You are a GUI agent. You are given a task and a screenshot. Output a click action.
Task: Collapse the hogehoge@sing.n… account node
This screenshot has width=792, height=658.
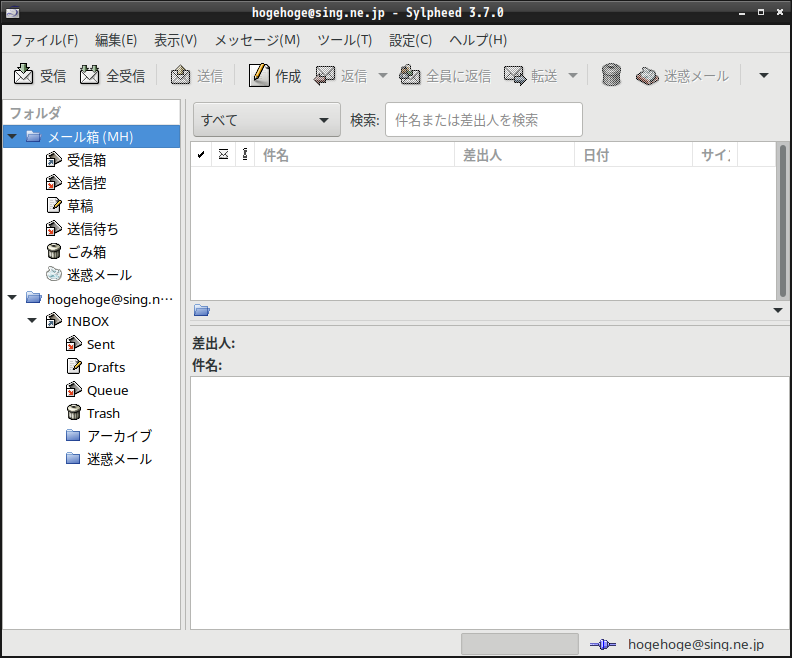pyautogui.click(x=13, y=298)
